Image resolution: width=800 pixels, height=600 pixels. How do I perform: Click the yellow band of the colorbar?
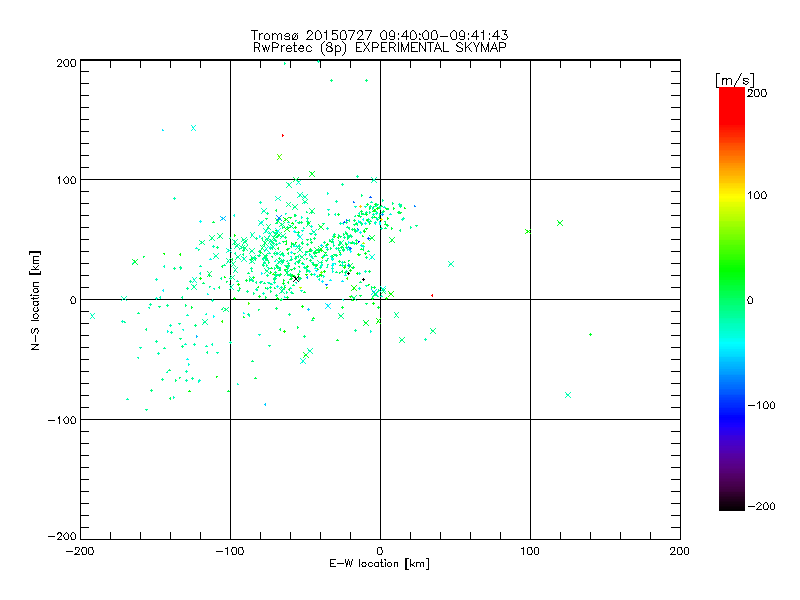pos(732,195)
